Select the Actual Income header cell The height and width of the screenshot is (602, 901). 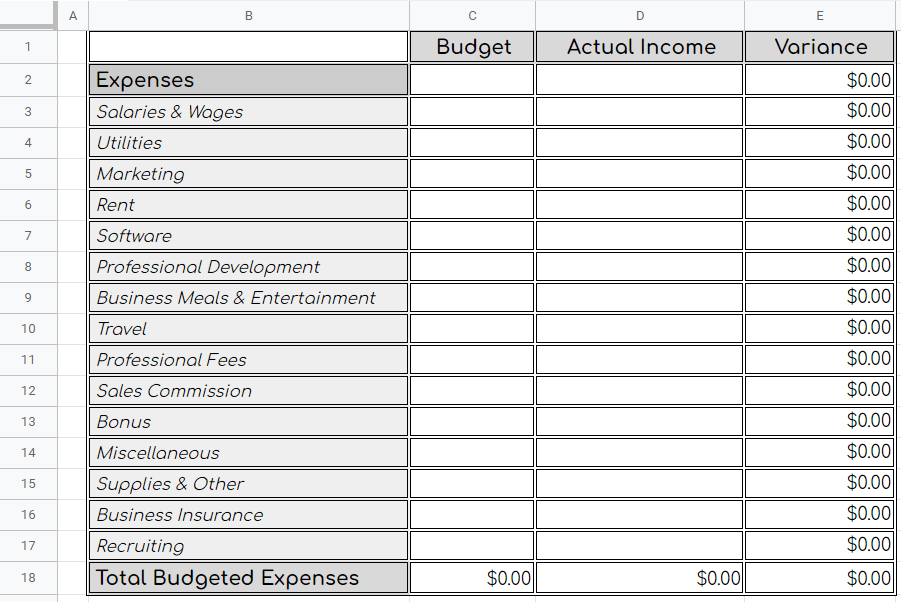click(640, 47)
